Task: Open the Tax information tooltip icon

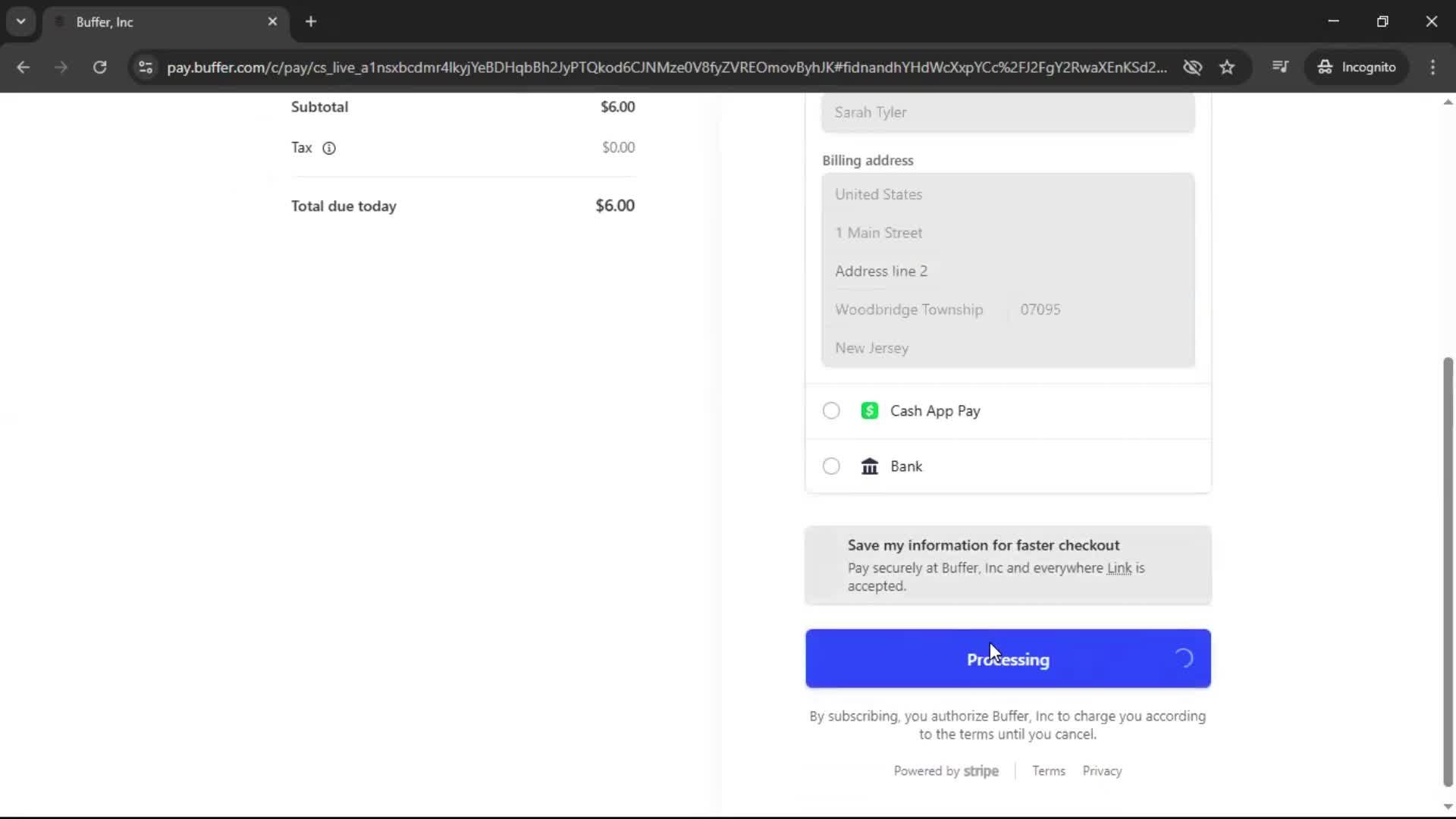Action: pos(329,148)
